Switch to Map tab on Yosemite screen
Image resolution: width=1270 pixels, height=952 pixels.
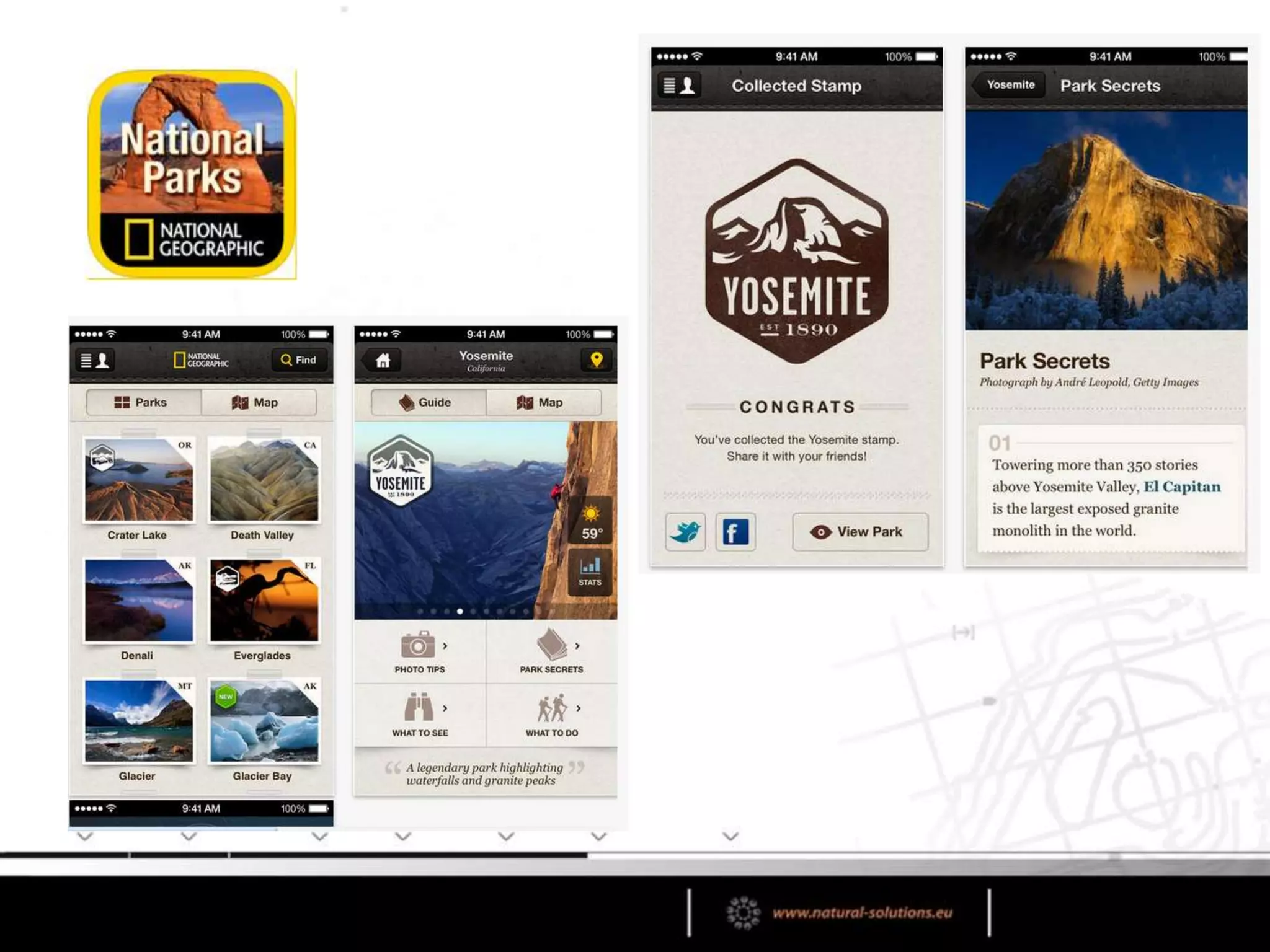point(543,402)
